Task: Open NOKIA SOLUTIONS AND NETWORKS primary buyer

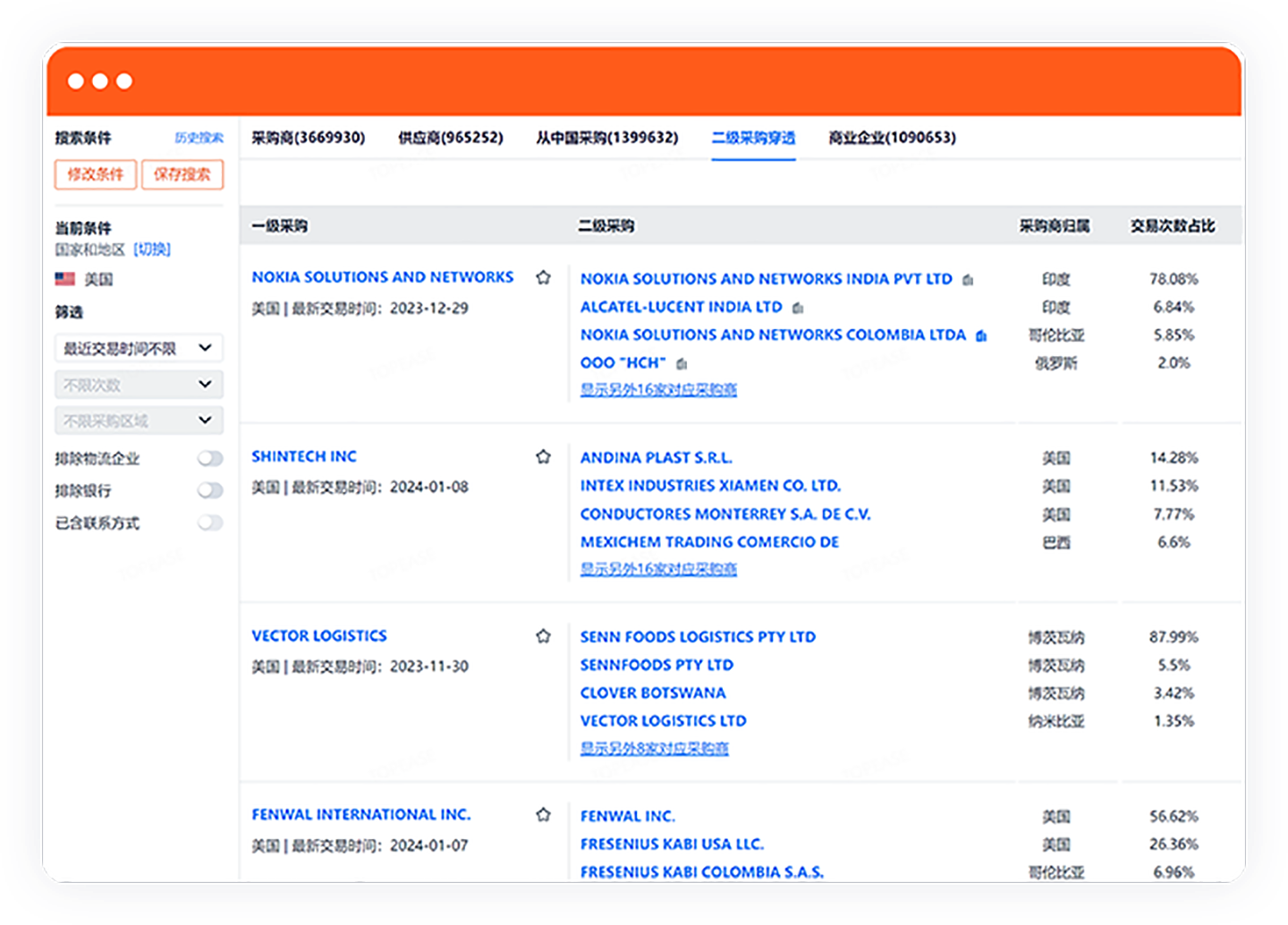Action: 383,277
